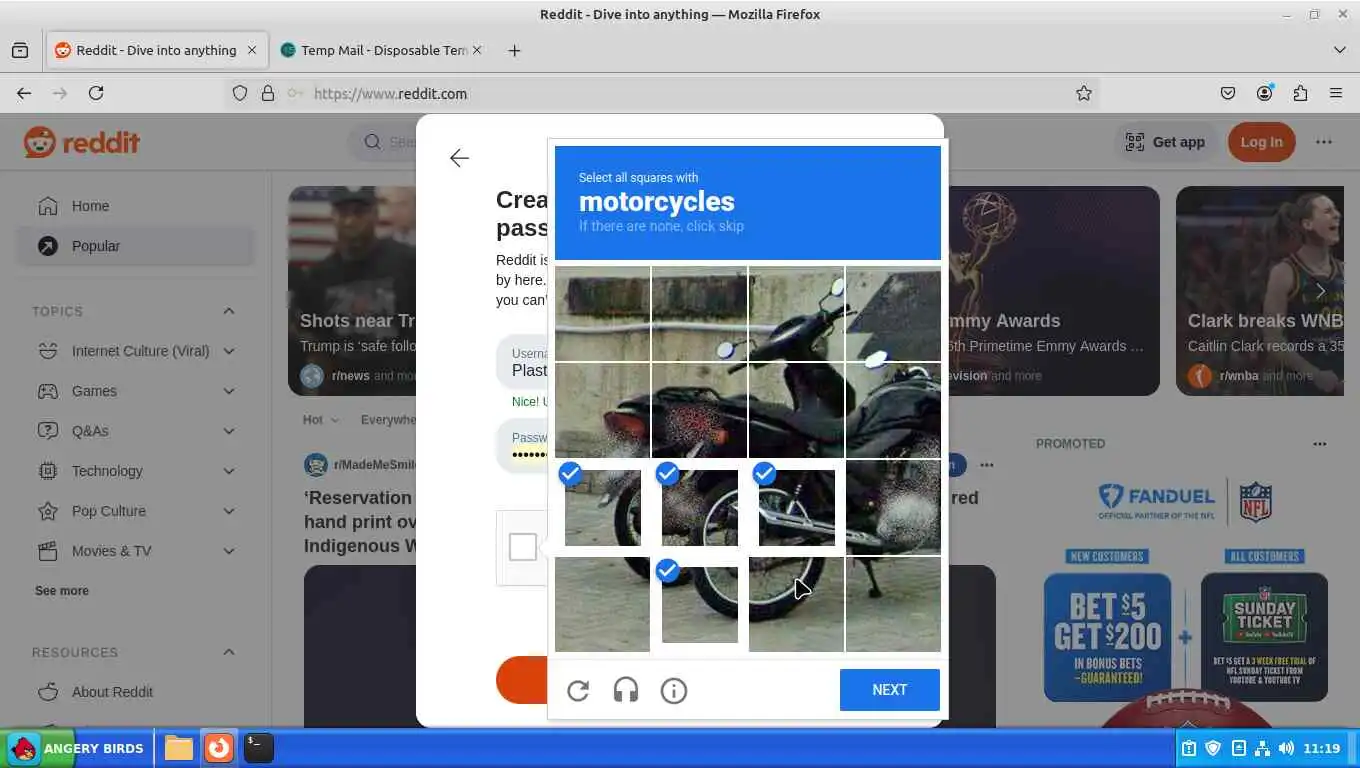Close the Reddit tab
Viewport: 1360px width, 768px height.
coord(252,50)
